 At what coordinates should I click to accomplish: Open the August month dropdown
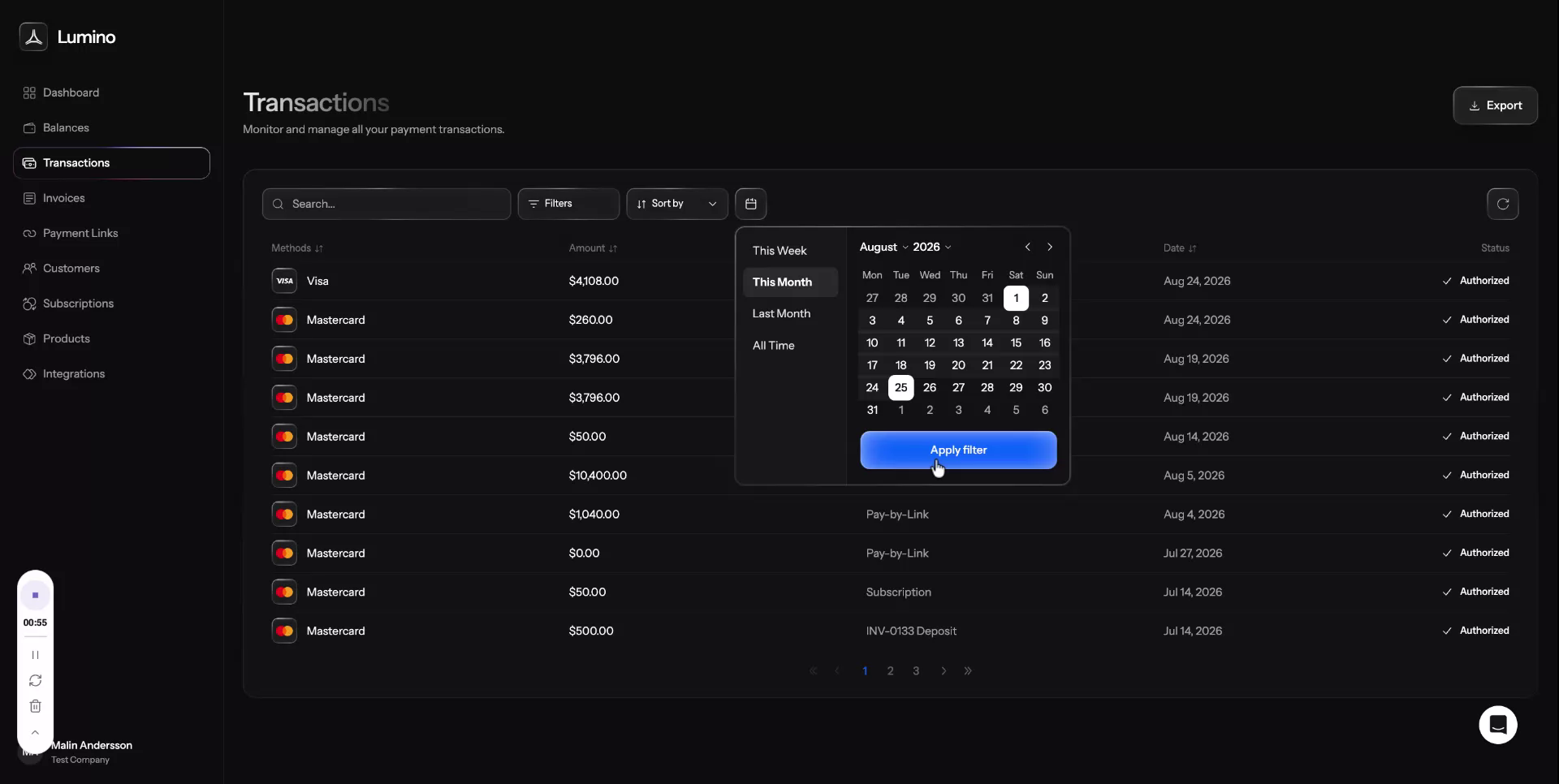pos(883,247)
